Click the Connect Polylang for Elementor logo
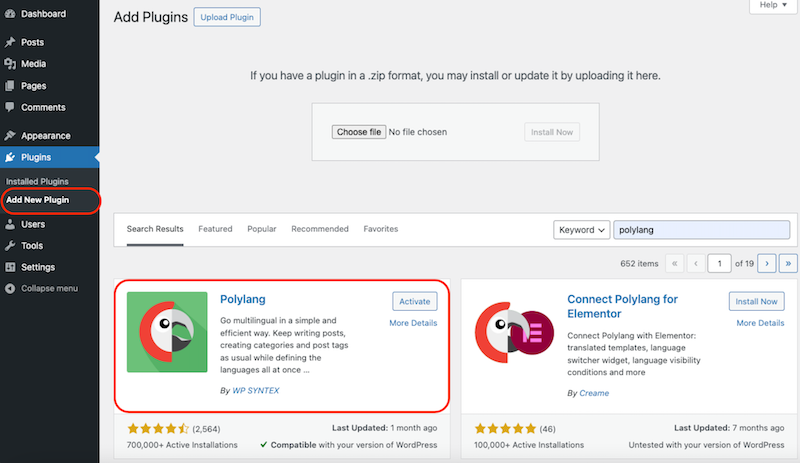This screenshot has height=463, width=800. tap(514, 332)
